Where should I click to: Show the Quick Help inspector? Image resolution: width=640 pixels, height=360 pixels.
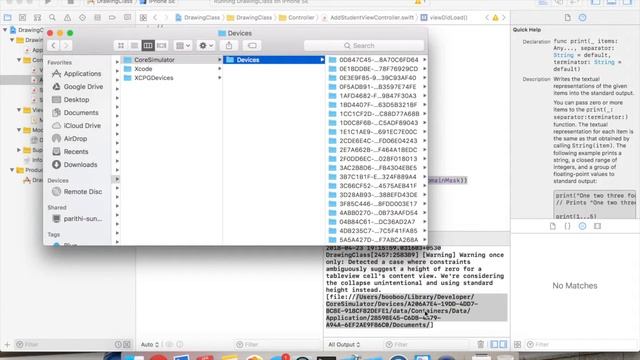(x=582, y=18)
